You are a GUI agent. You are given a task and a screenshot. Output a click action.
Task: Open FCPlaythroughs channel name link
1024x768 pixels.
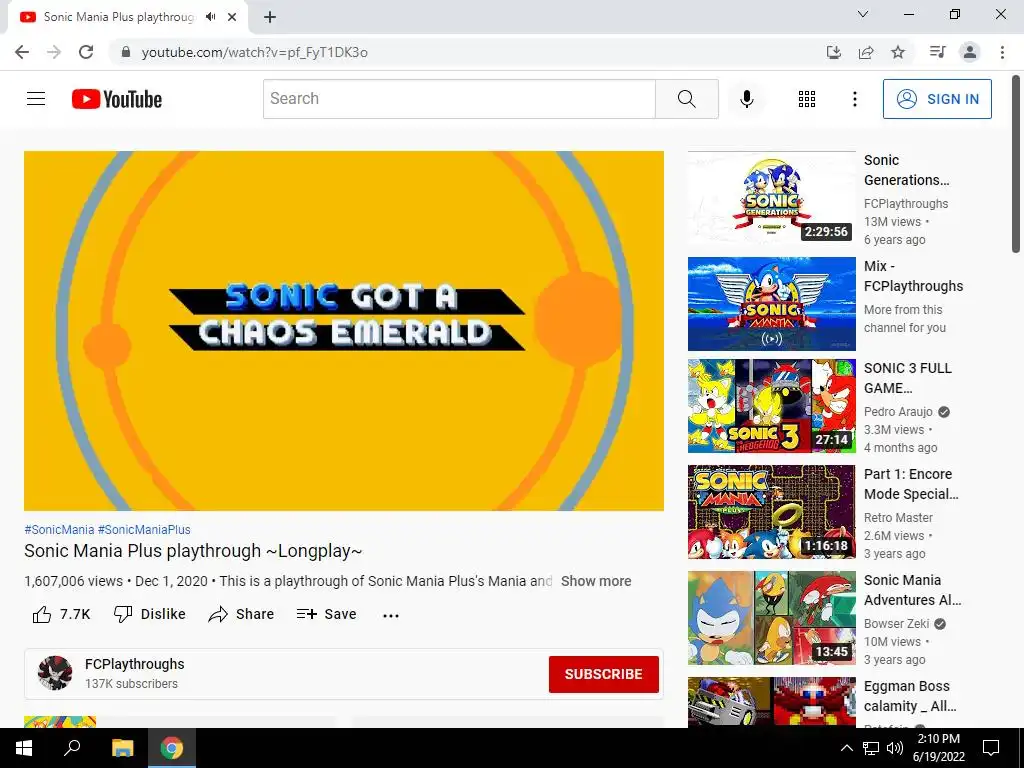(135, 664)
